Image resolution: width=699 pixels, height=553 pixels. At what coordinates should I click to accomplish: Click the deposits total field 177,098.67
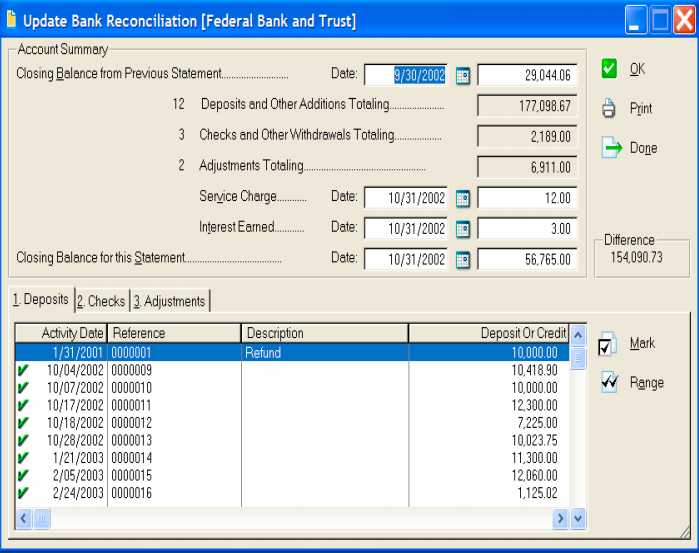527,106
